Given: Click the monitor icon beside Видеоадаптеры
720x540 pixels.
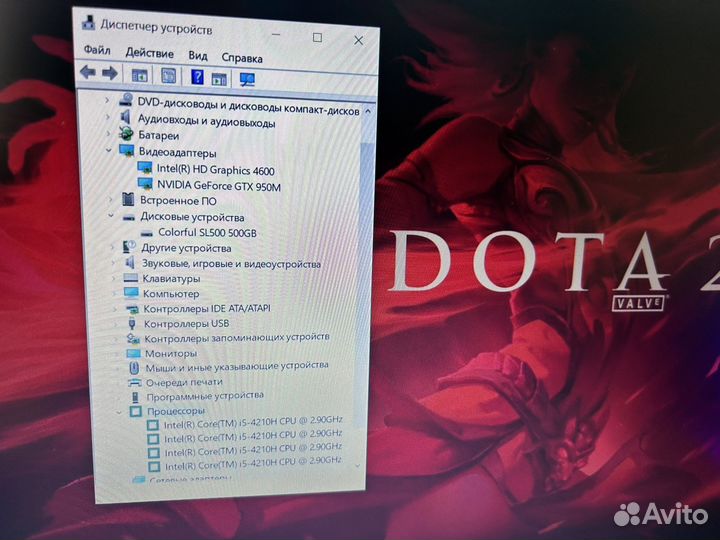Looking at the screenshot, I should (126, 150).
